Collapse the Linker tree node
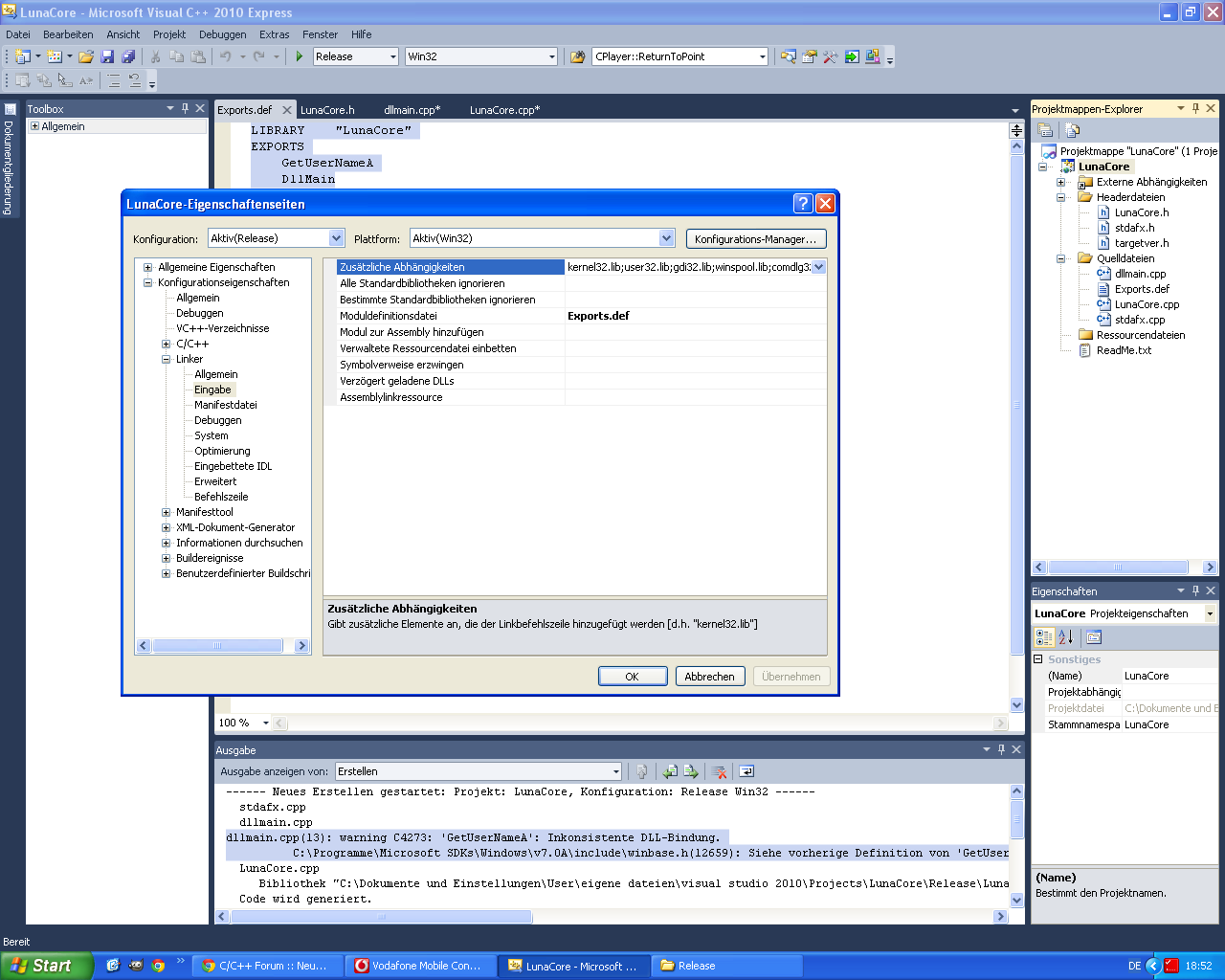Viewport: 1225px width, 980px height. coord(167,359)
